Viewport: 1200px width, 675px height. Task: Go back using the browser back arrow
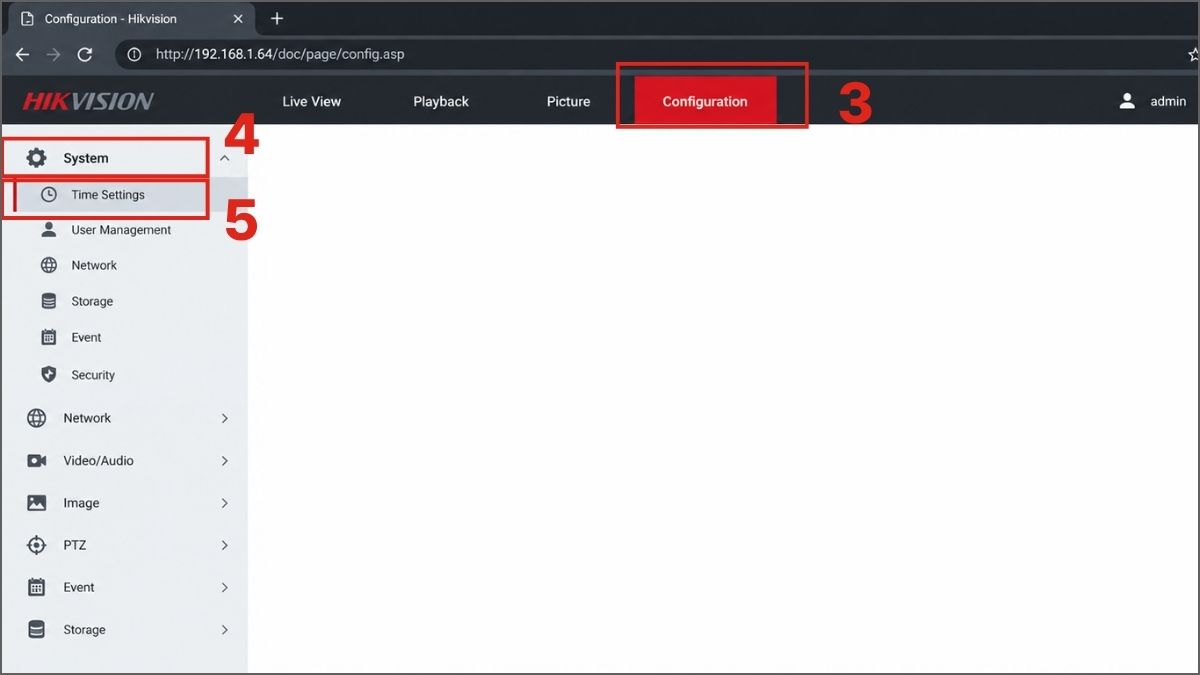tap(23, 54)
